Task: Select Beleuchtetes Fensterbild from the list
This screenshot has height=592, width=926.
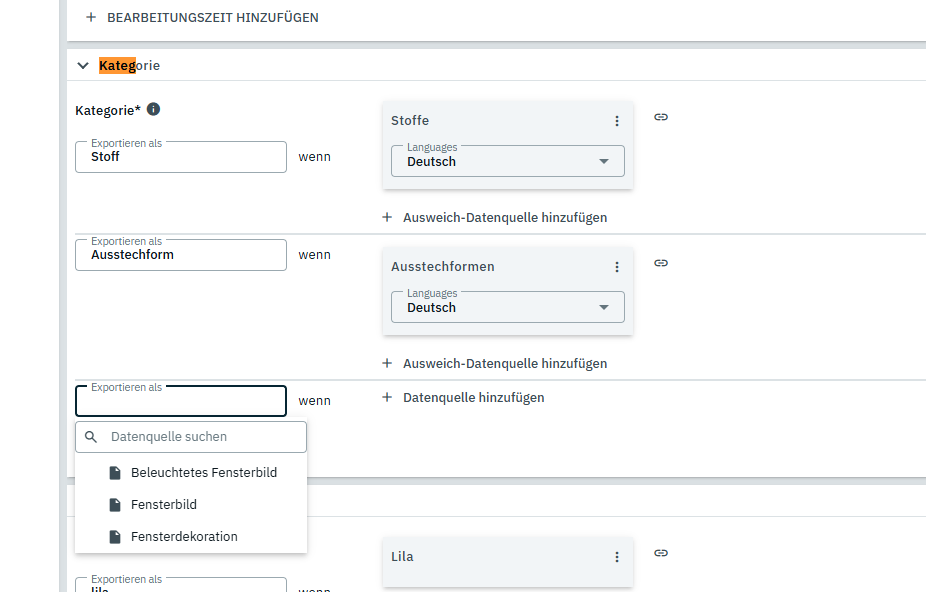Action: tap(203, 472)
